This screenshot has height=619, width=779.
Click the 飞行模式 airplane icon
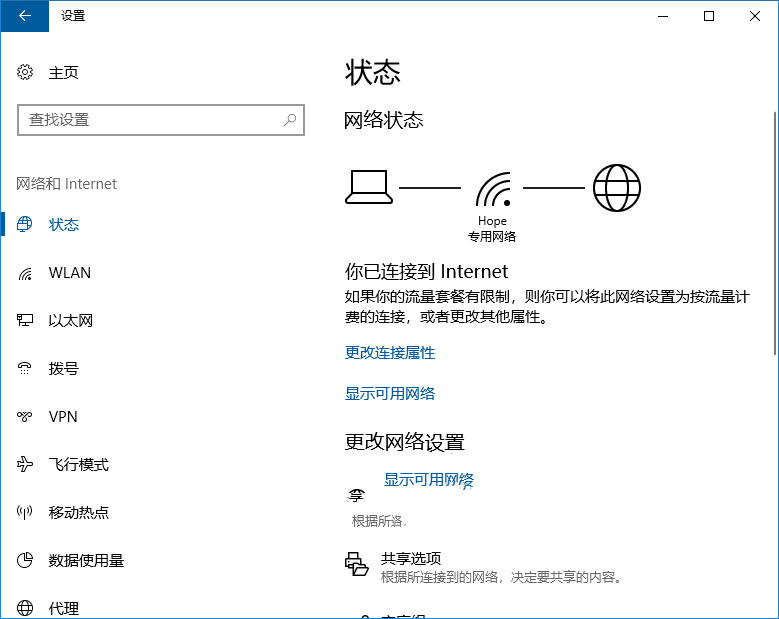(x=24, y=464)
